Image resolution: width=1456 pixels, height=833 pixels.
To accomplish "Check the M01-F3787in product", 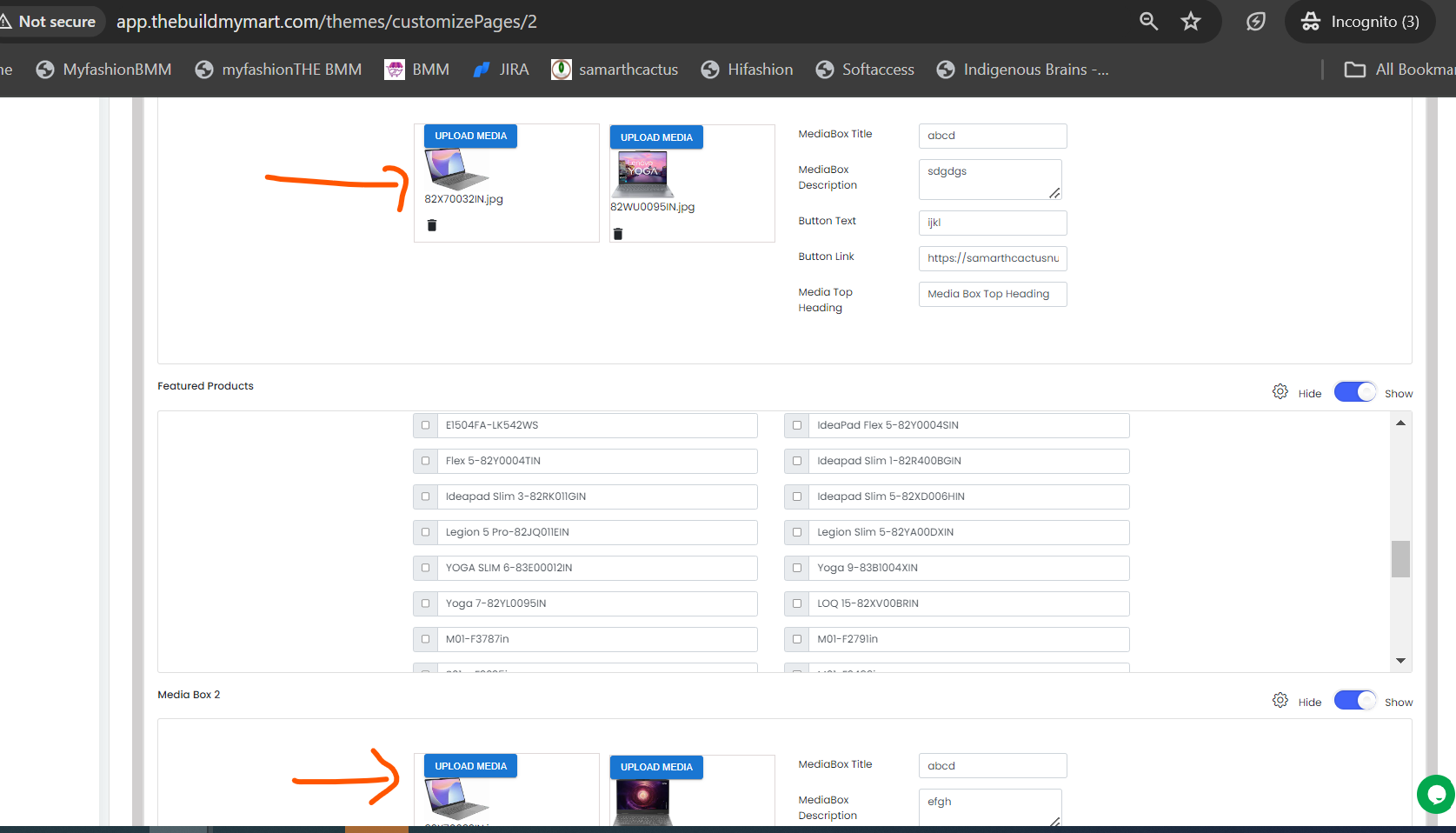I will 425,639.
